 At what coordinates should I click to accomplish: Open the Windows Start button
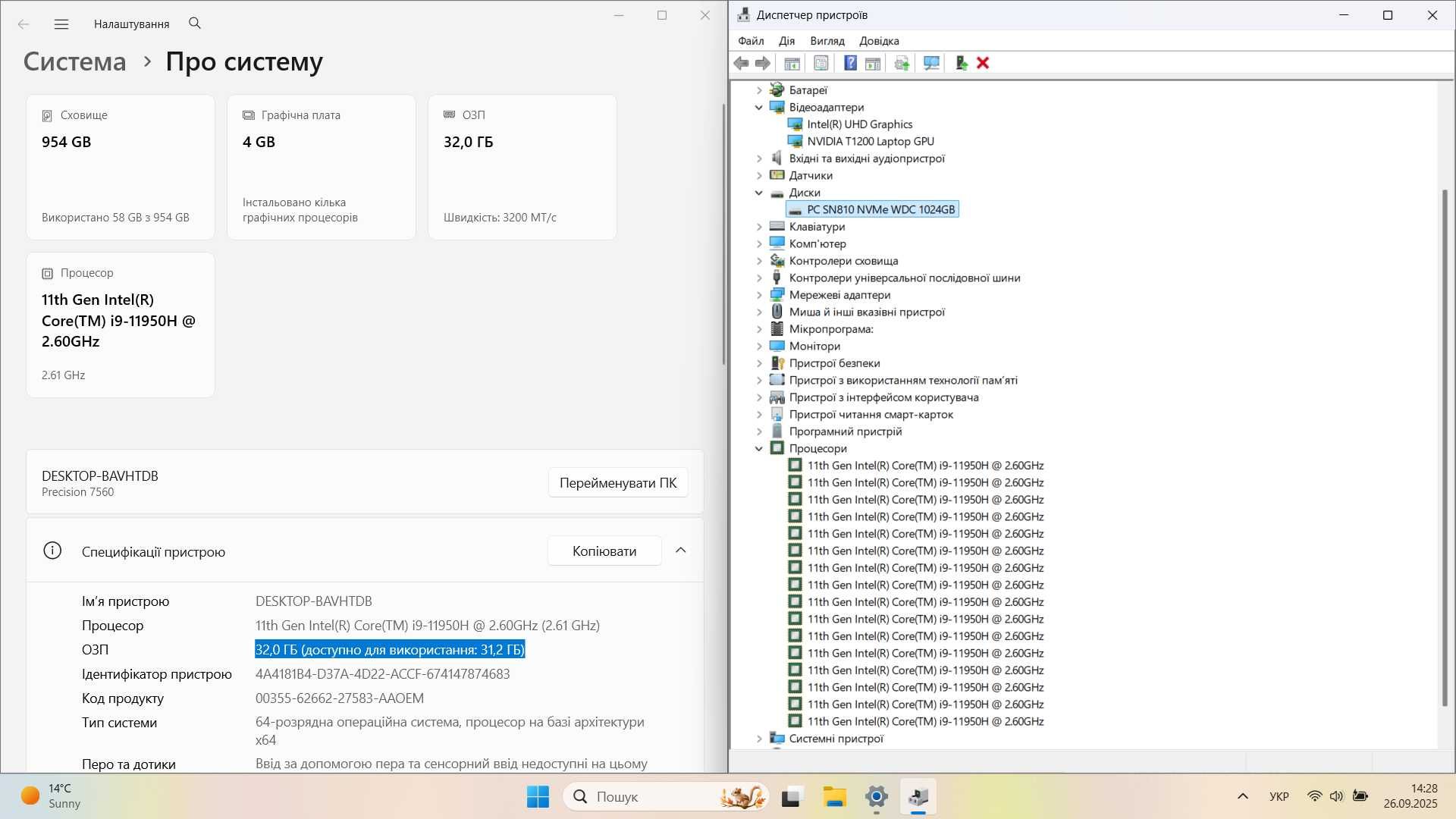click(x=538, y=796)
